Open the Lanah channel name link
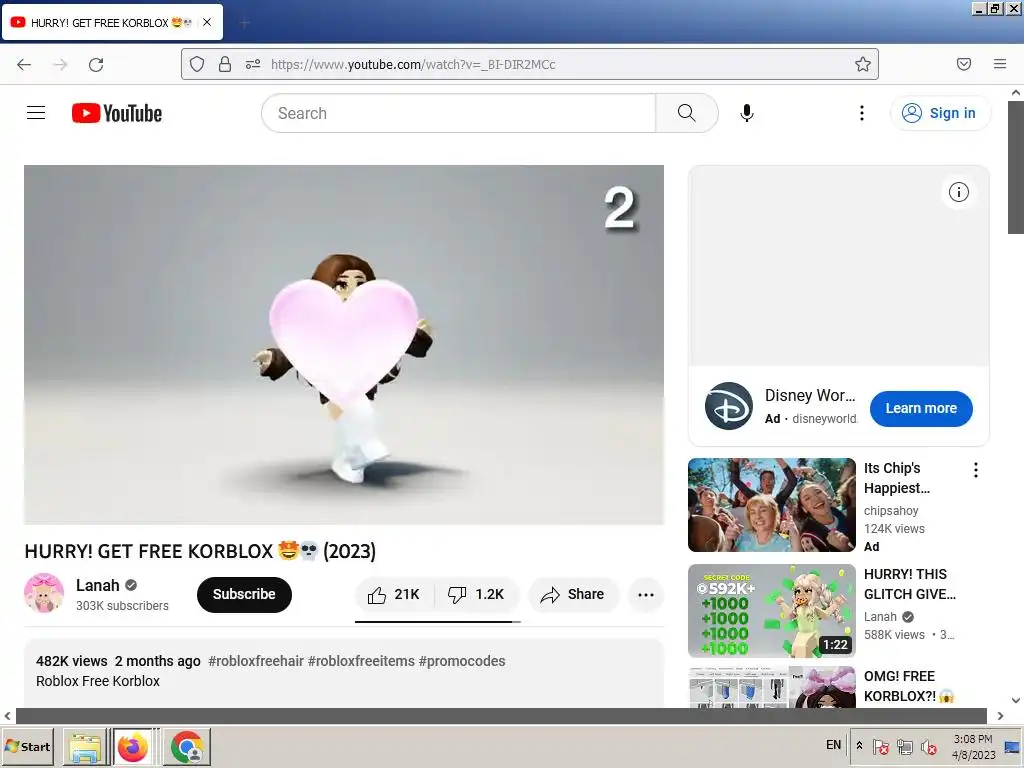This screenshot has height=768, width=1024. click(x=97, y=585)
